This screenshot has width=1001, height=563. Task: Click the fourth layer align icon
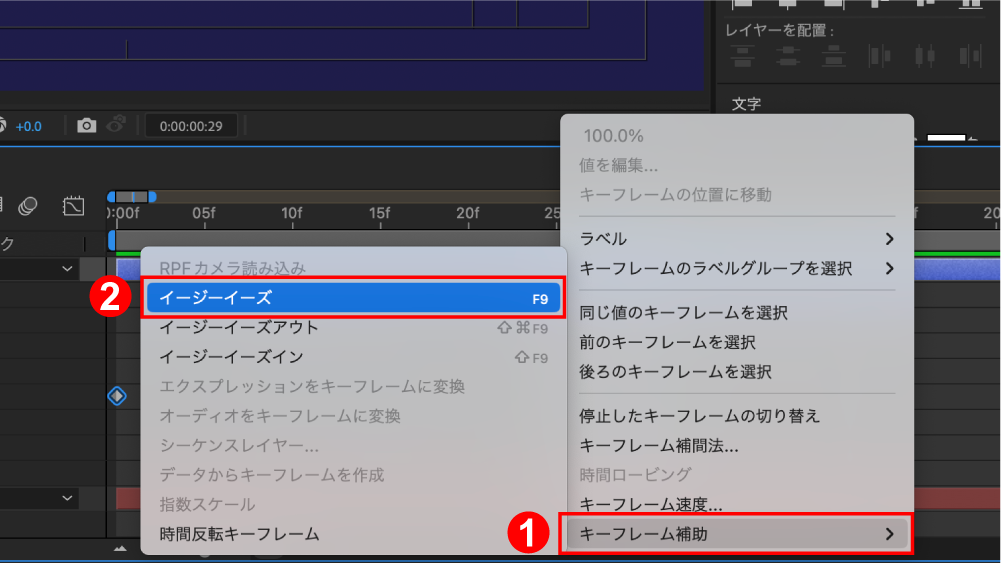(x=880, y=56)
